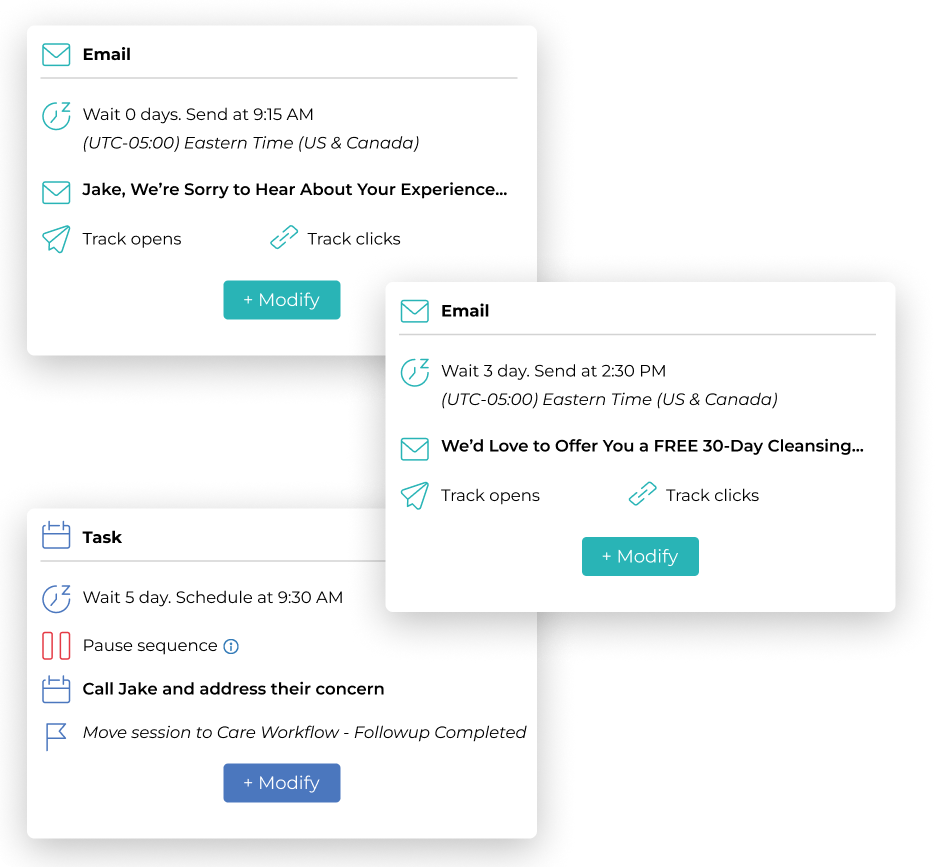Click the info icon beside Pause sequence
Image resolution: width=936 pixels, height=867 pixels.
pyautogui.click(x=229, y=646)
